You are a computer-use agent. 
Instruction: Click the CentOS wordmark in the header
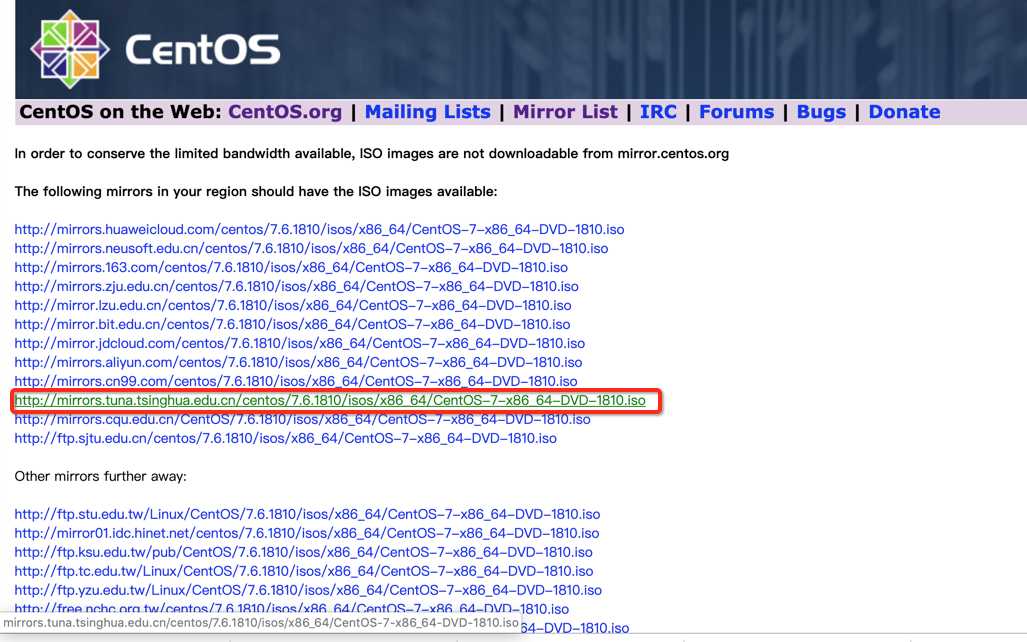tap(202, 50)
